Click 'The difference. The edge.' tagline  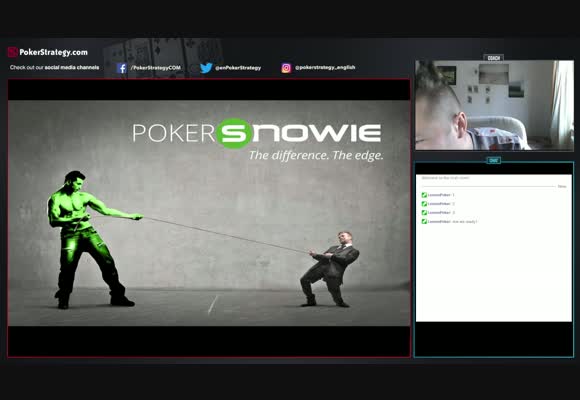[316, 155]
